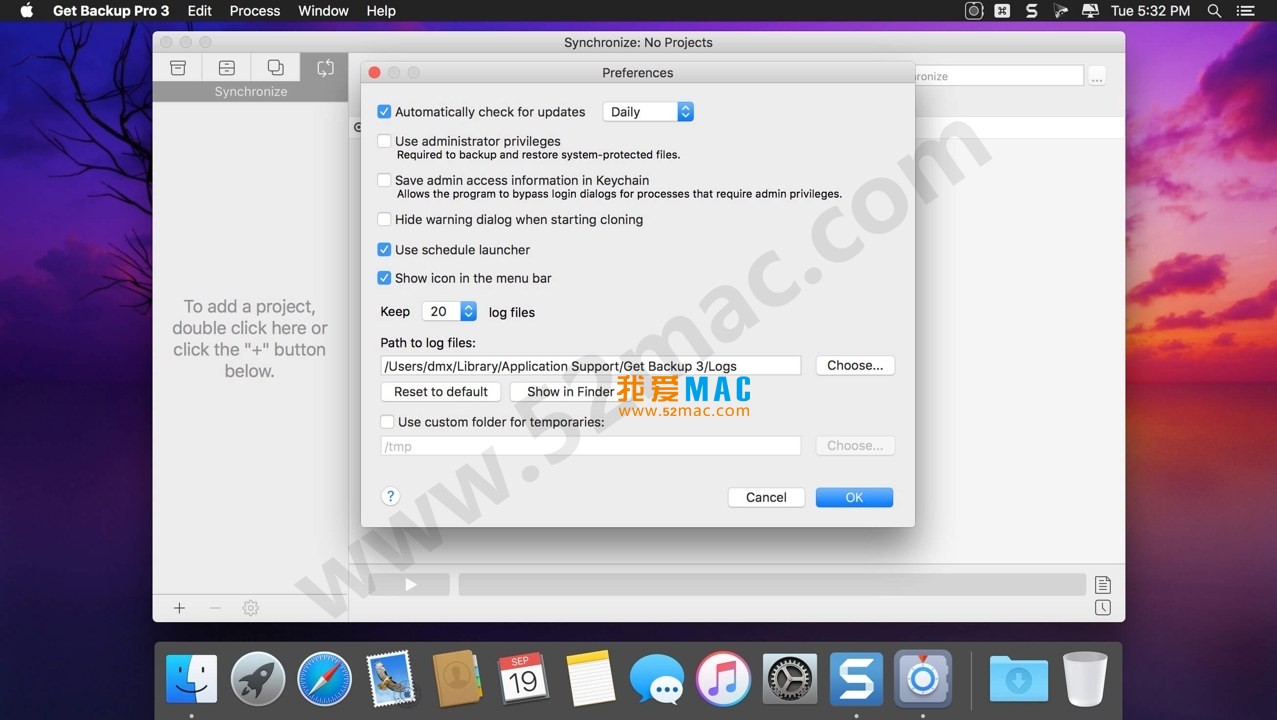1277x720 pixels.
Task: Open System Preferences in Dock
Action: click(789, 679)
